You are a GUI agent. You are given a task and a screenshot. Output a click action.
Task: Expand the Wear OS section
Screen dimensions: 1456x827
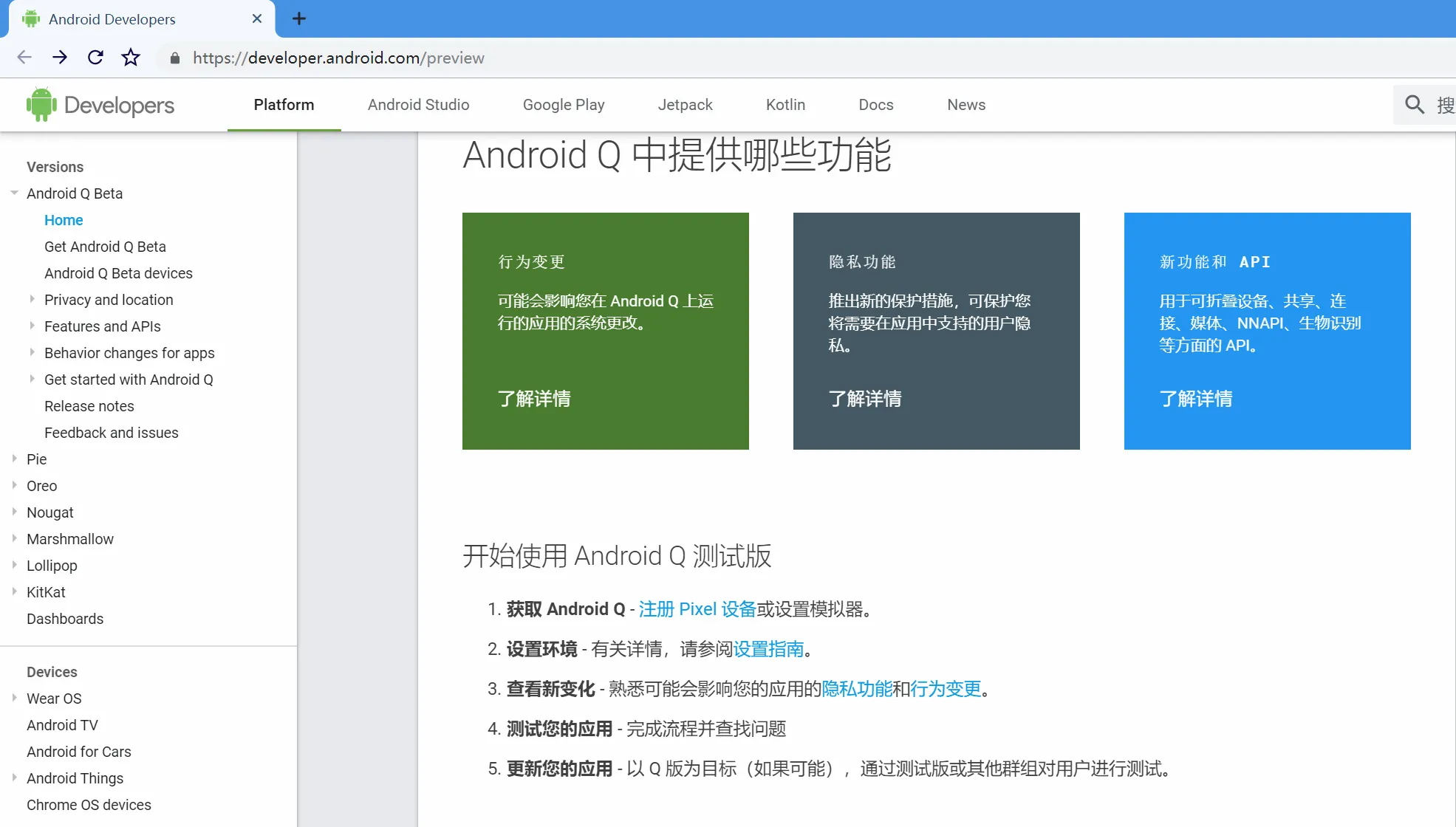pyautogui.click(x=14, y=698)
